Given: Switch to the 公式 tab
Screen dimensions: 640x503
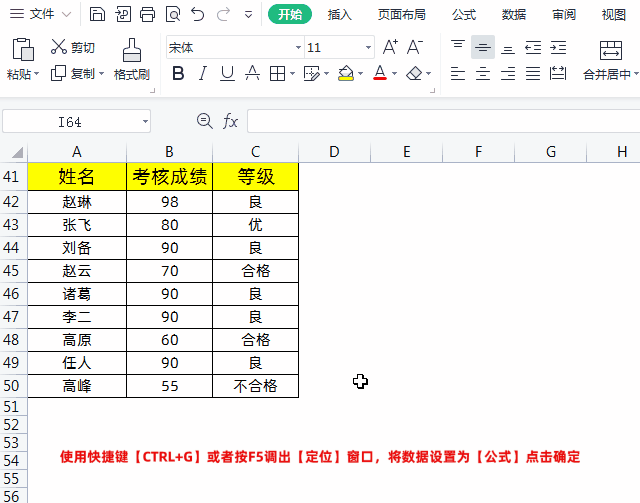Looking at the screenshot, I should [x=464, y=15].
